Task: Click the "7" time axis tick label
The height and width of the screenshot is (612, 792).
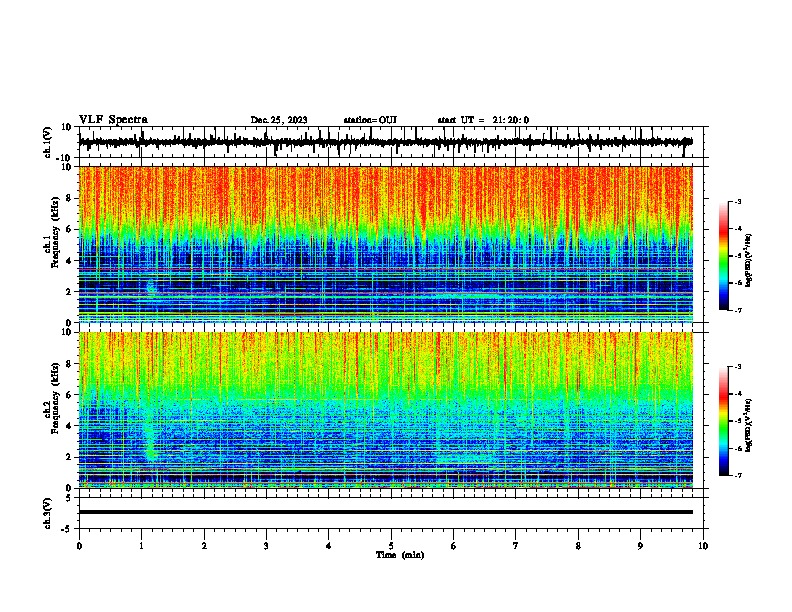Action: tap(516, 546)
